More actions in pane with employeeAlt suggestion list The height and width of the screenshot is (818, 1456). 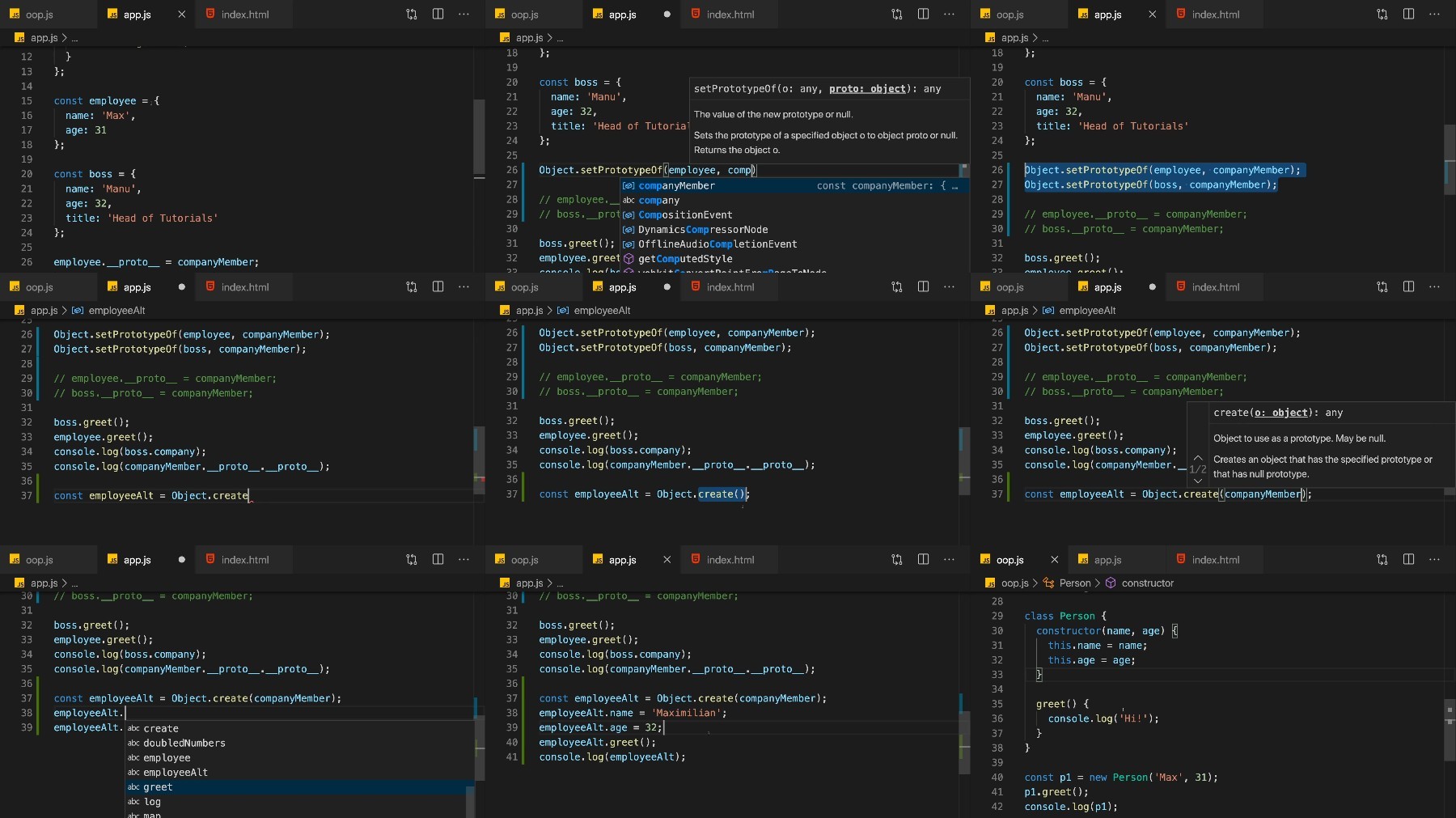[463, 560]
